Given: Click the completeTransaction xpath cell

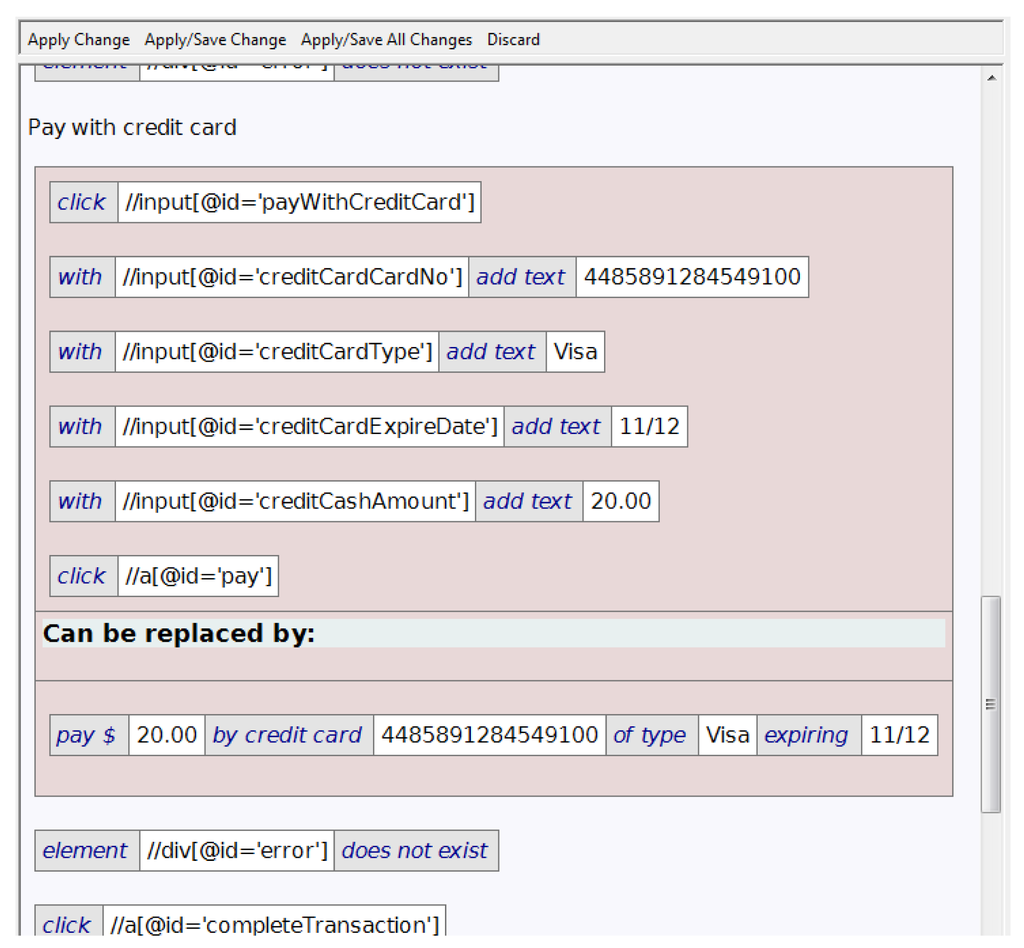Looking at the screenshot, I should pyautogui.click(x=274, y=925).
